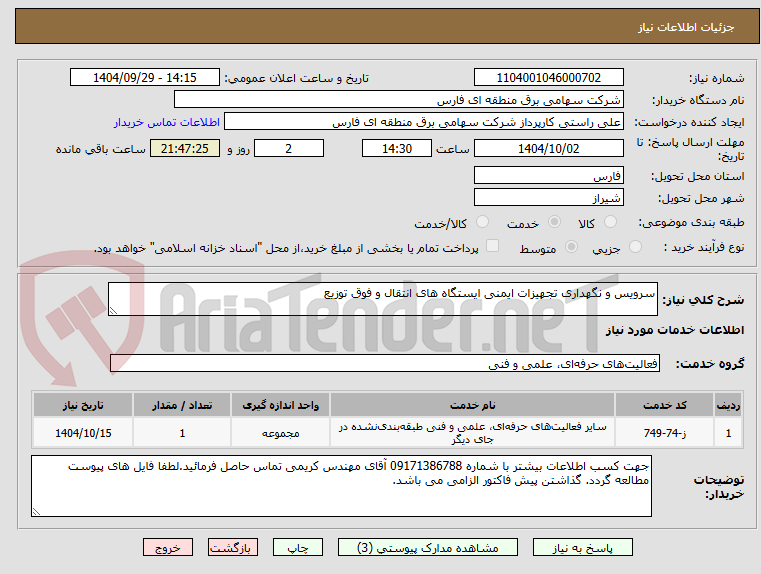
Task: Click the description textarea resize handle
Action: pyautogui.click(x=113, y=311)
